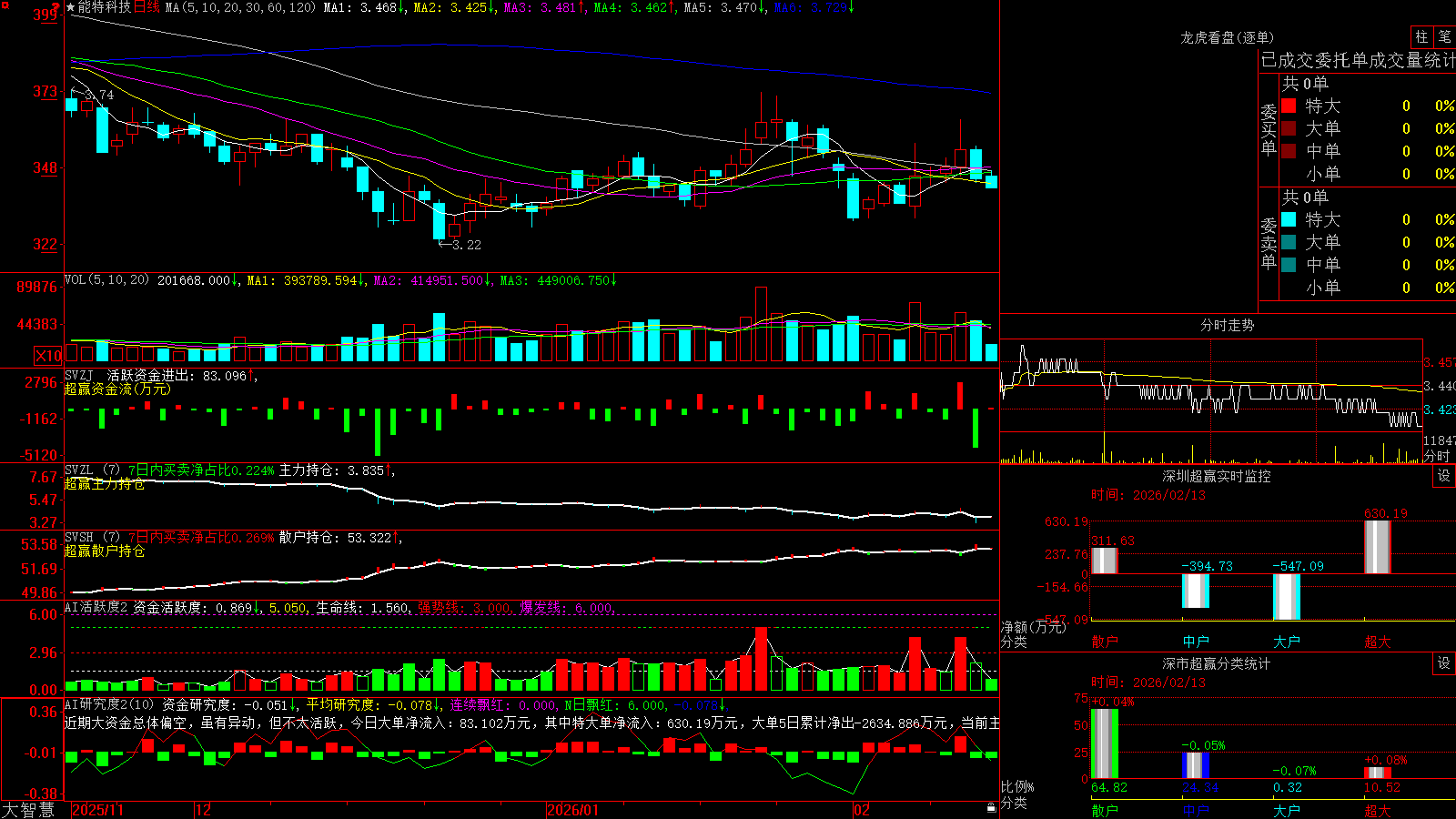The height and width of the screenshot is (819, 1456).
Task: Click the 平均研究度: -0.078 value
Action: coord(369,704)
